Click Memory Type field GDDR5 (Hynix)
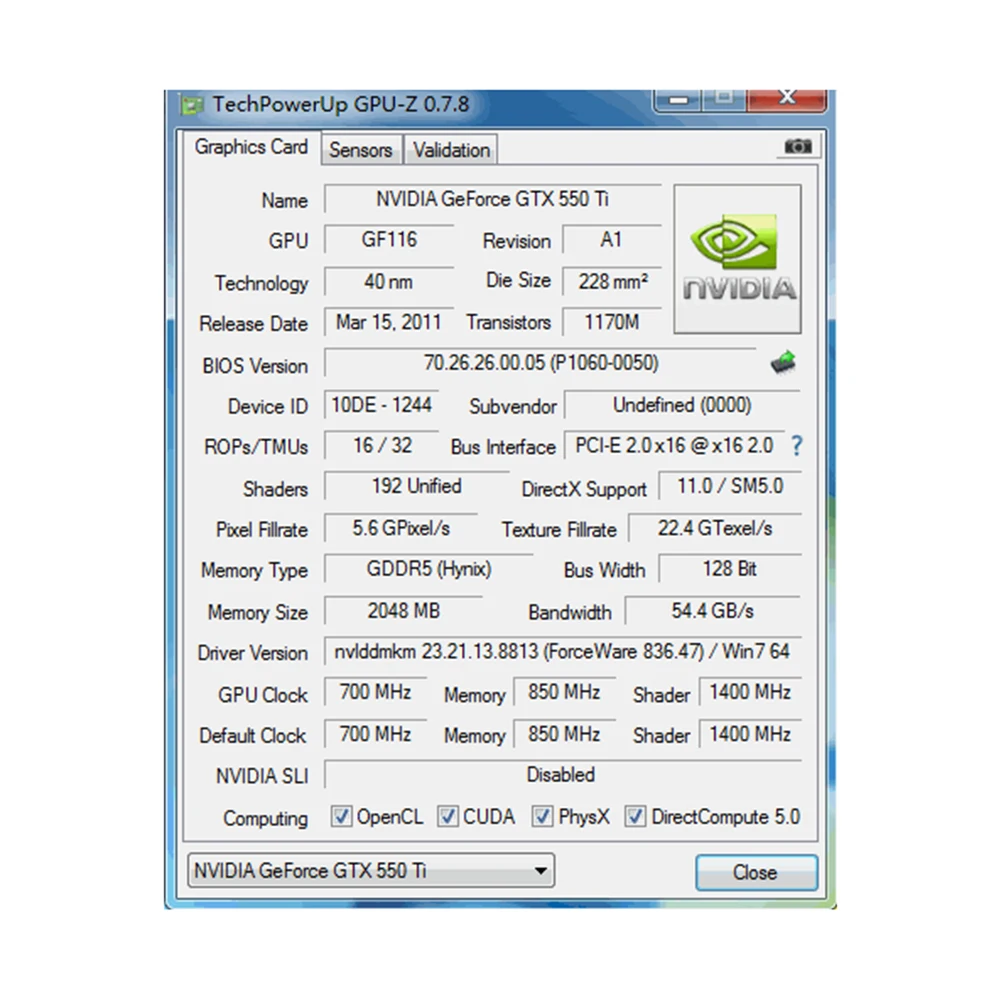 429,569
